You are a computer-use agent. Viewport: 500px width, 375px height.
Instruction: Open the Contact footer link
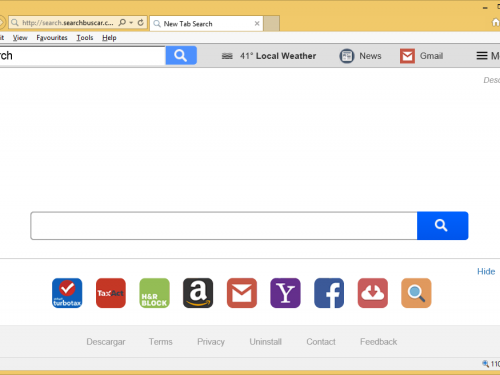click(321, 342)
